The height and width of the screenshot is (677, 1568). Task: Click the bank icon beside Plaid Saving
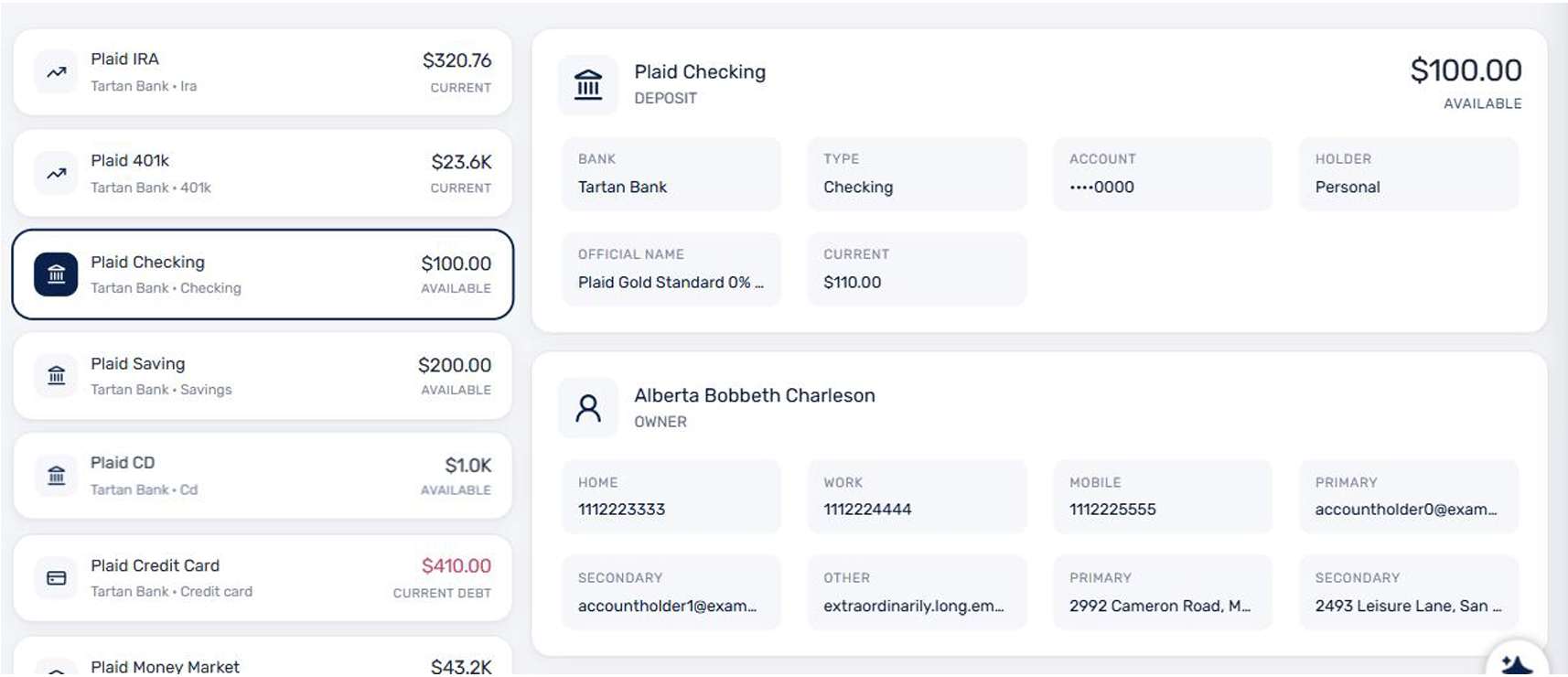pos(57,375)
